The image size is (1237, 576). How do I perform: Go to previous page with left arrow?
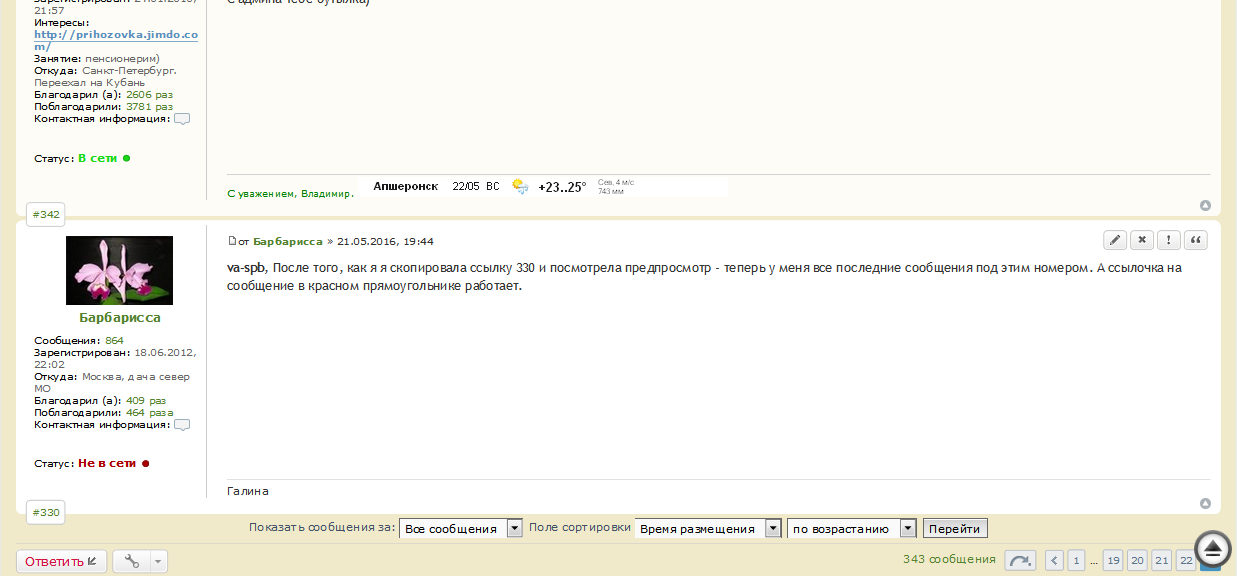click(1054, 560)
